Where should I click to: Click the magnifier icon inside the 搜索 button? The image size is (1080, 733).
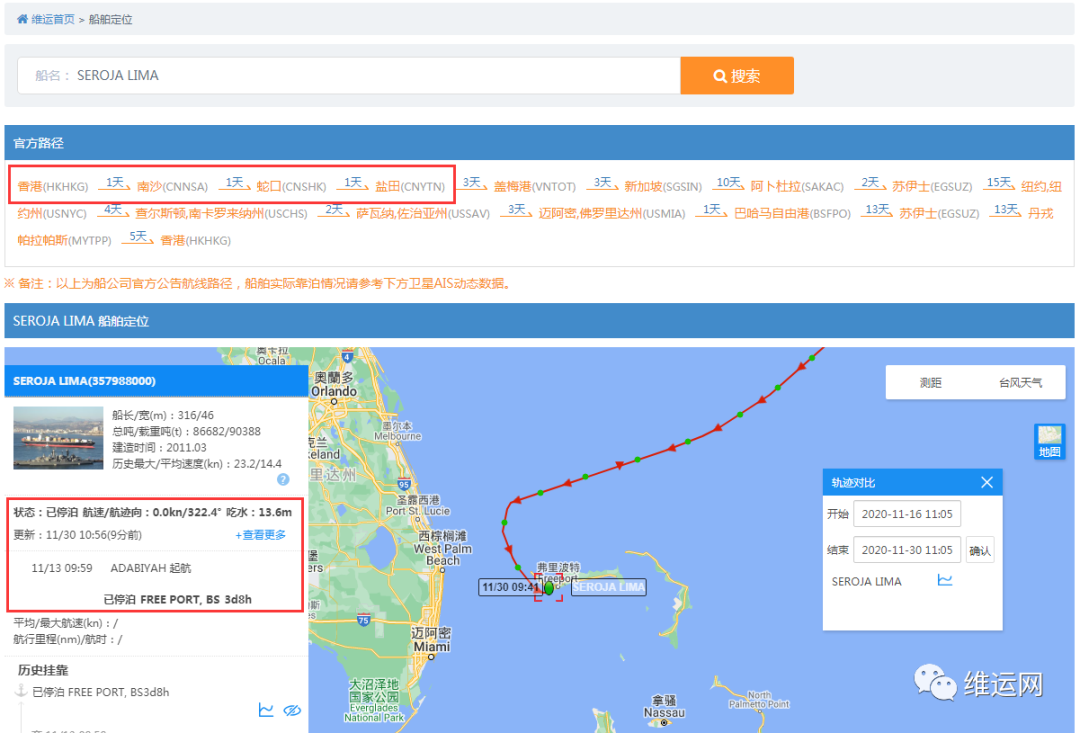718,75
